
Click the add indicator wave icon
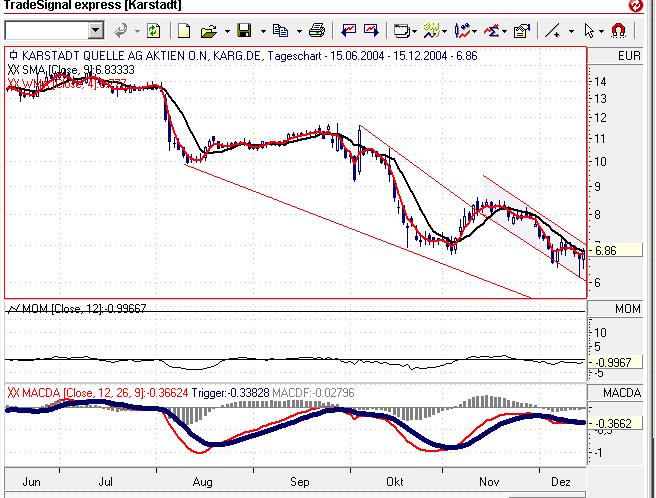click(x=431, y=31)
